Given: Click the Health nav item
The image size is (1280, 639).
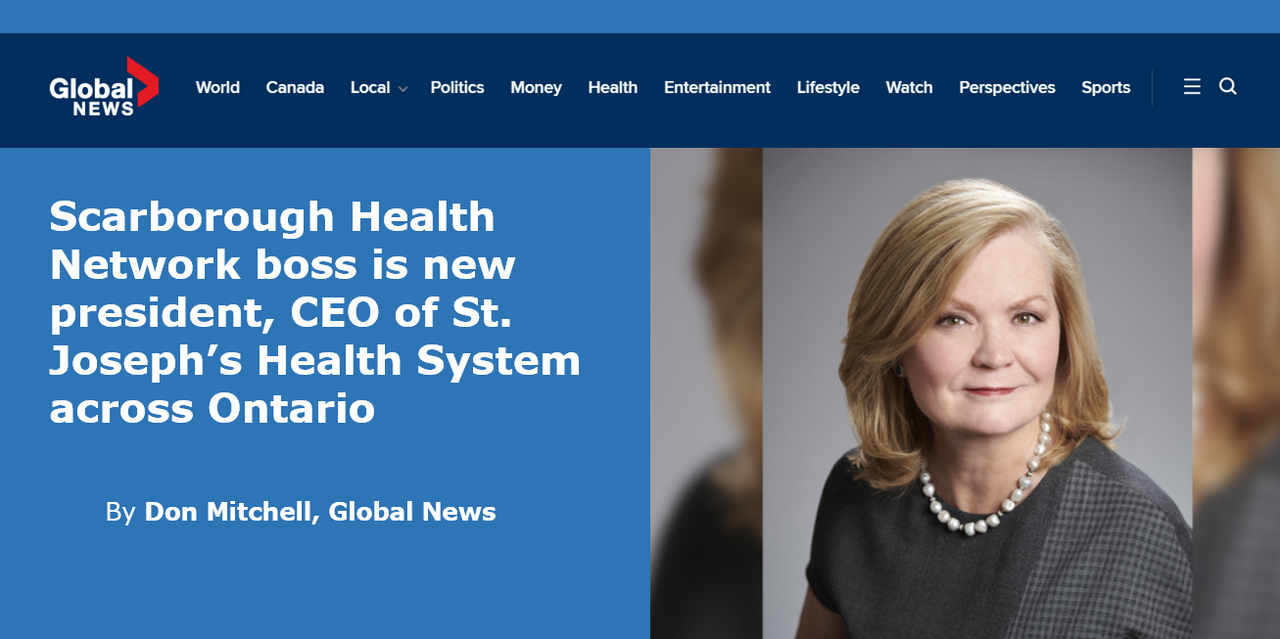Looking at the screenshot, I should coord(612,88).
